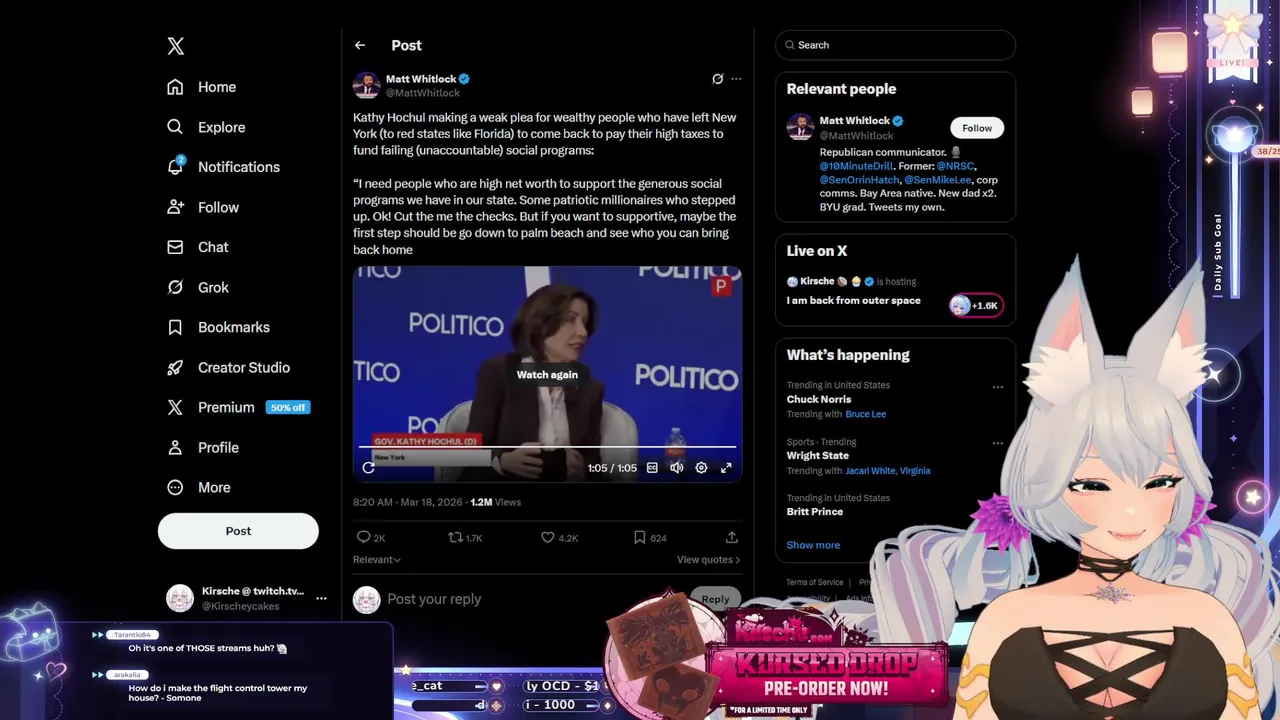1280x720 pixels.
Task: Click the More circle icon in sidebar
Action: point(175,487)
